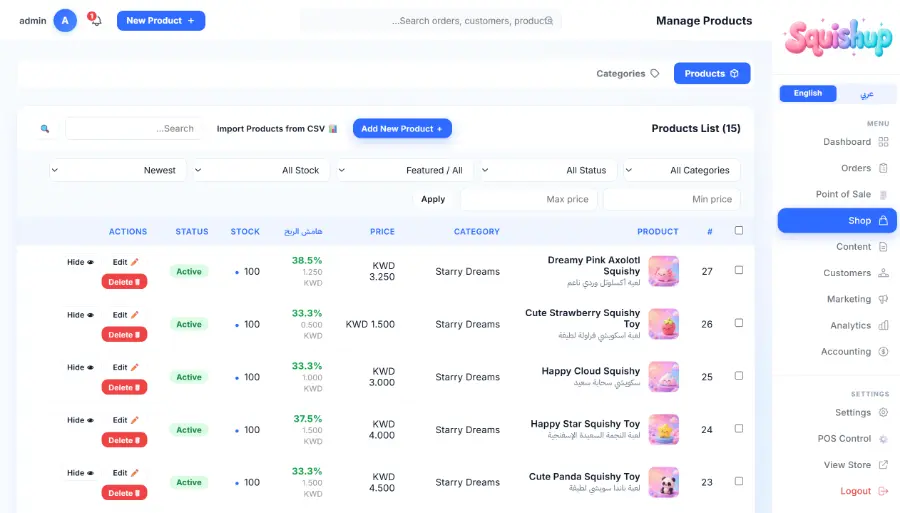Screen dimensions: 900x513
Task: Select the checkbox for Cute Panda Squishy Toy
Action: click(x=739, y=481)
